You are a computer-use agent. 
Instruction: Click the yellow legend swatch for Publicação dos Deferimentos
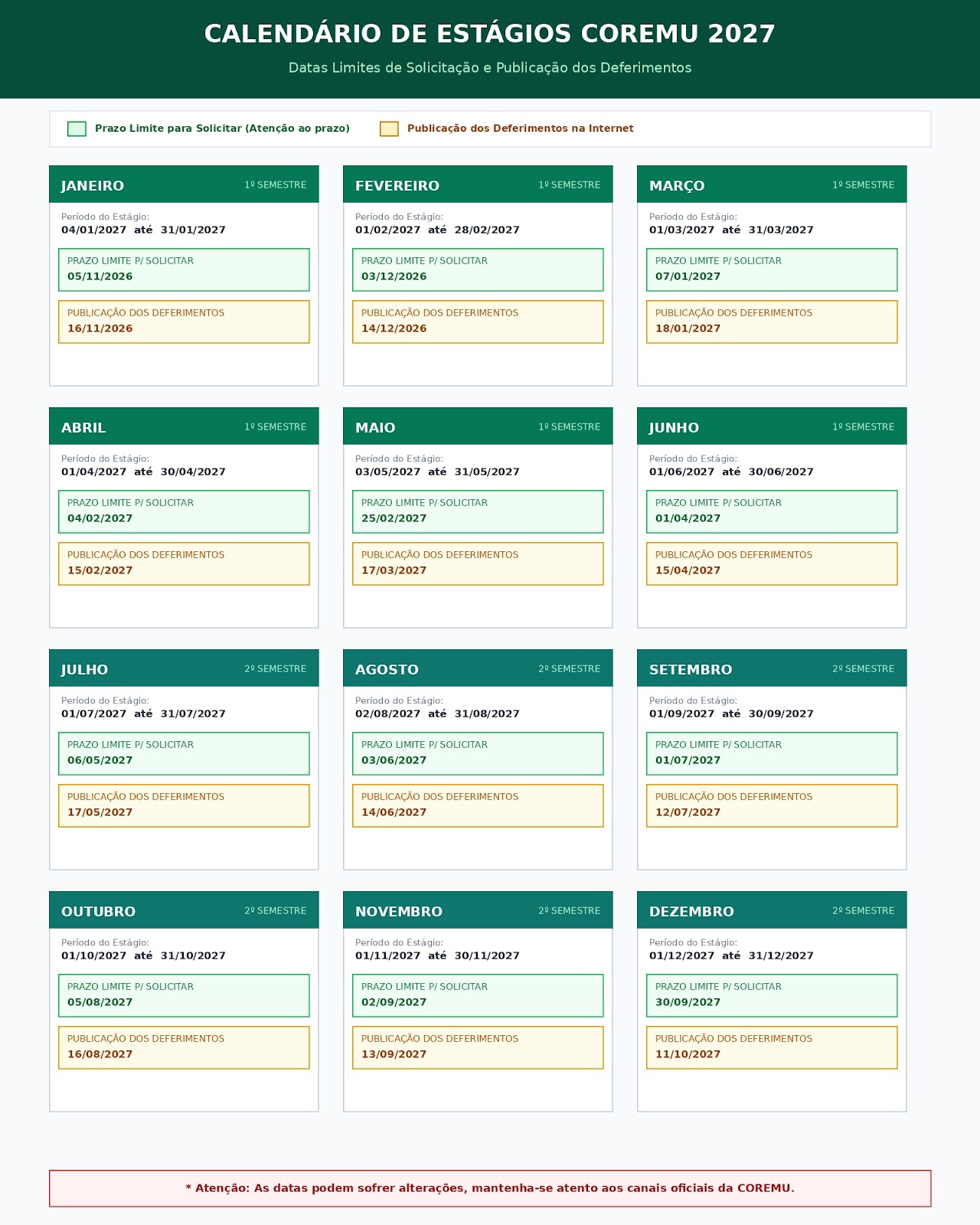[389, 129]
